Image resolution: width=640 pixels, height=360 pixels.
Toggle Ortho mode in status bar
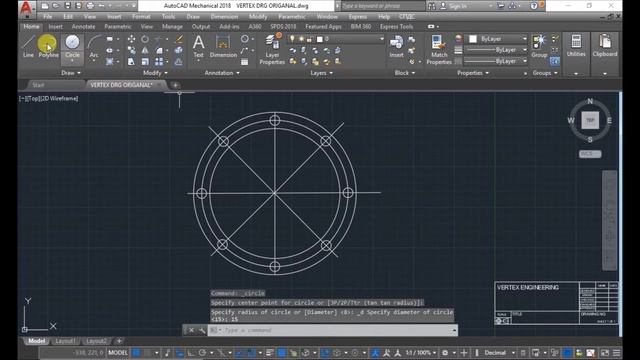pyautogui.click(x=191, y=353)
